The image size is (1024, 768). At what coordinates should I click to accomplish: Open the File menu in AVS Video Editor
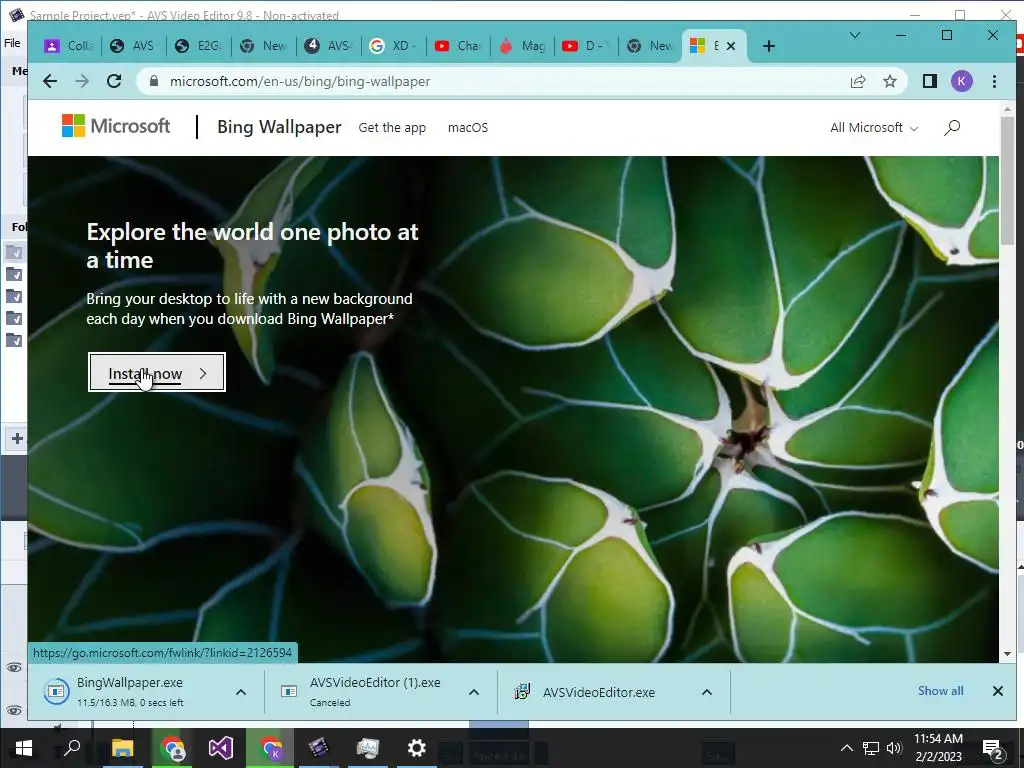click(12, 43)
